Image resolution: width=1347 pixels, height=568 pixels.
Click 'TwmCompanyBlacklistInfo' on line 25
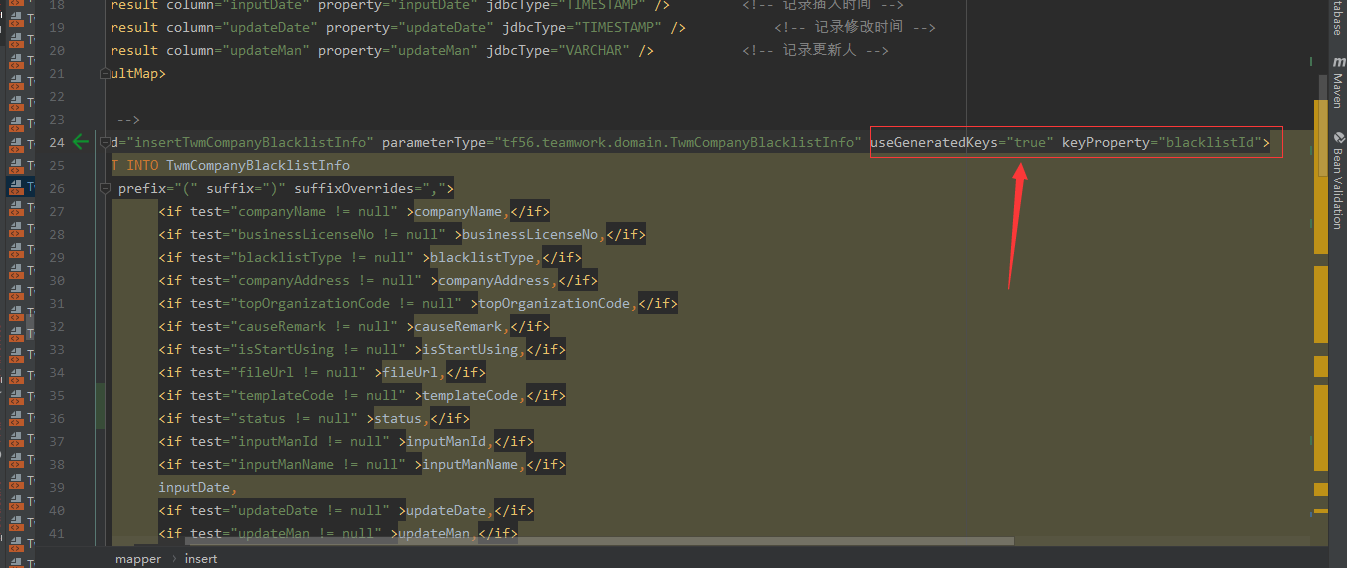258,165
